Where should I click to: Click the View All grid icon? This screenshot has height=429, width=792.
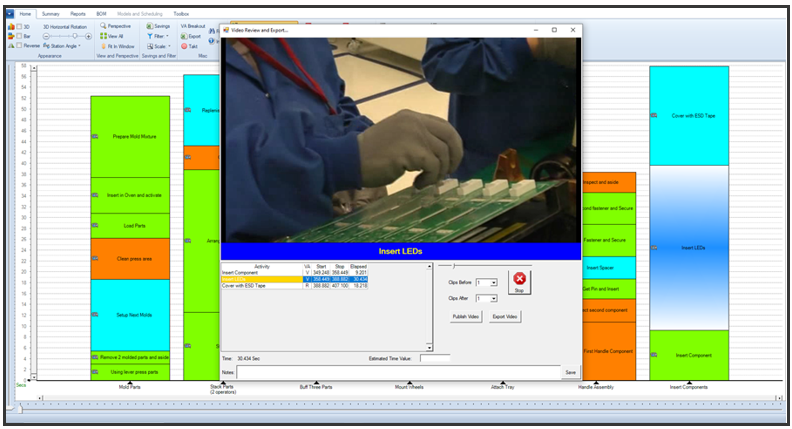pos(103,36)
